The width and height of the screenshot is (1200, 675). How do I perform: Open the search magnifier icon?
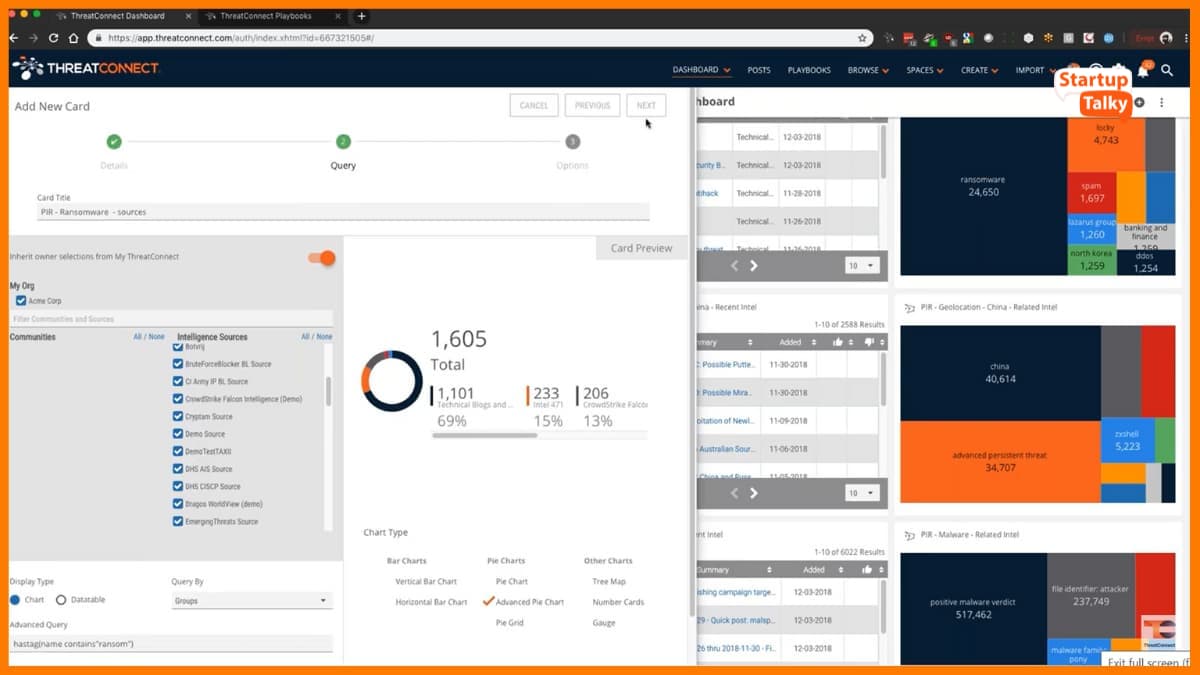pos(1167,71)
